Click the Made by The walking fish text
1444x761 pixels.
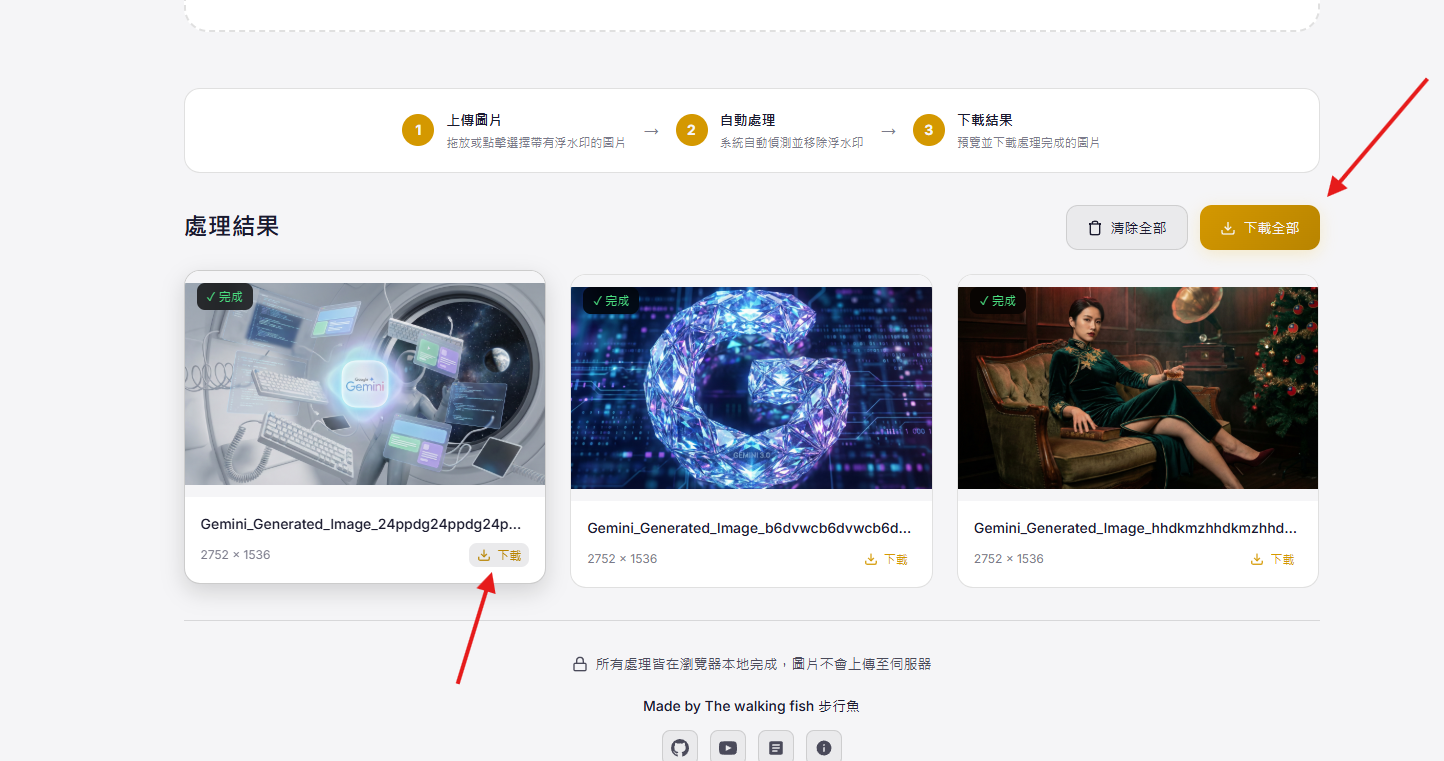(751, 706)
